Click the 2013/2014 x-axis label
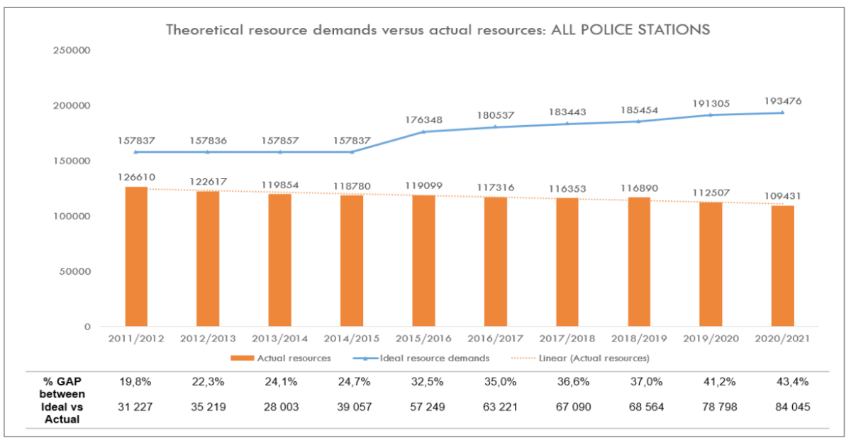 click(280, 339)
